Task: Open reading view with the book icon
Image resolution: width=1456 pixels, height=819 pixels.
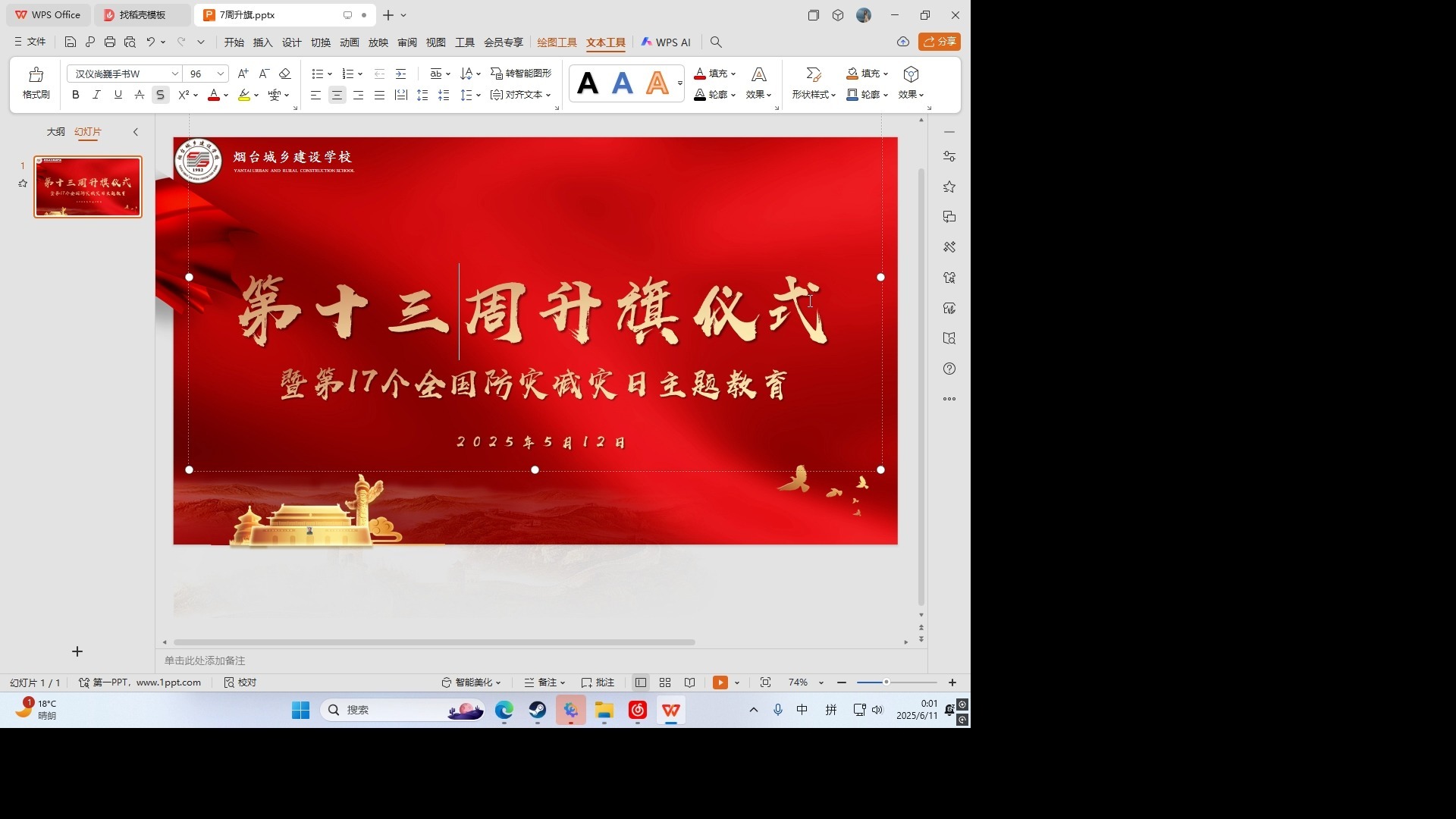Action: (x=689, y=682)
